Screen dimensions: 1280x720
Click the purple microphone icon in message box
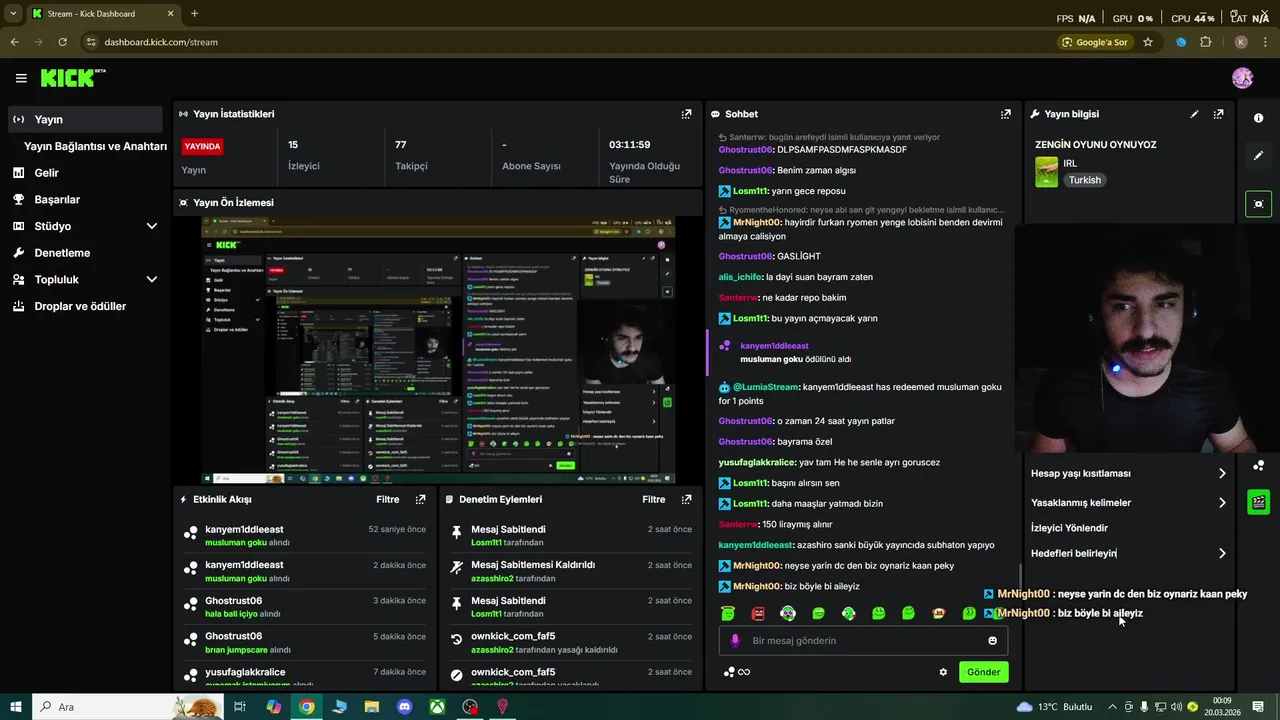click(735, 640)
